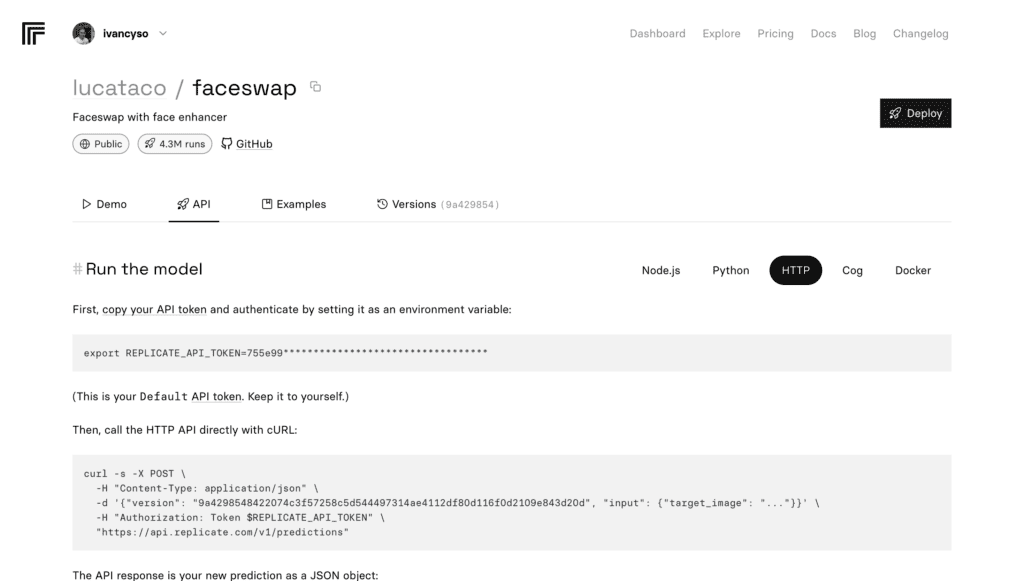Switch to the Docker option
The width and height of the screenshot is (1024, 581).
(913, 270)
